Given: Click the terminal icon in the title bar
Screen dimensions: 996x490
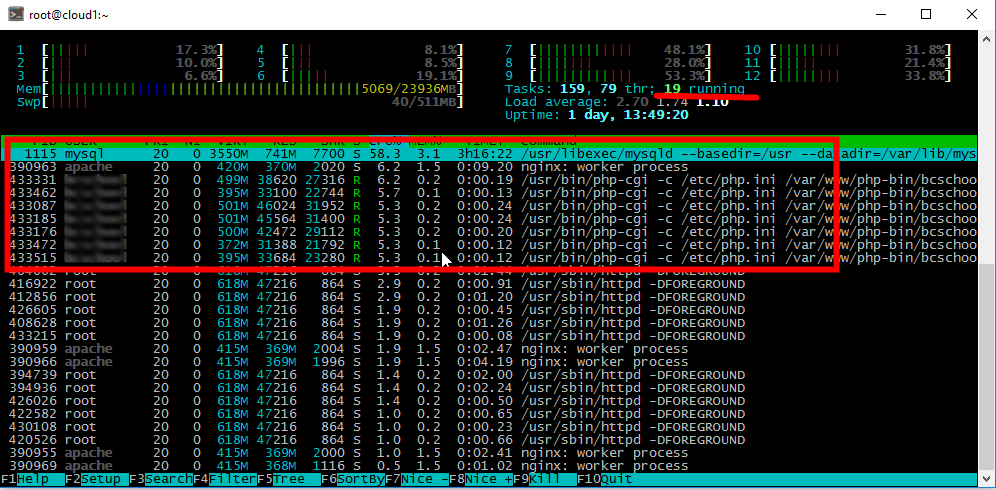Looking at the screenshot, I should click(17, 15).
